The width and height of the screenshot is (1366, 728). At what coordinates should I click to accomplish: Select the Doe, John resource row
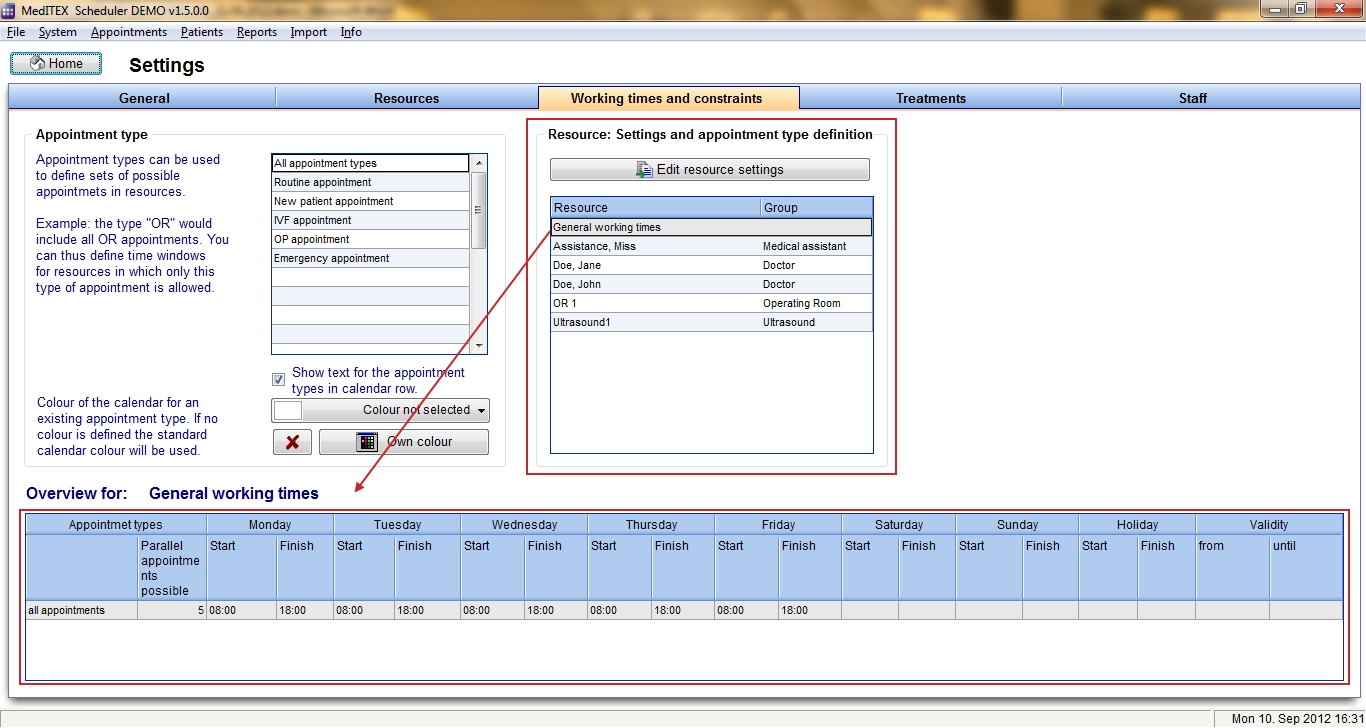[x=711, y=284]
